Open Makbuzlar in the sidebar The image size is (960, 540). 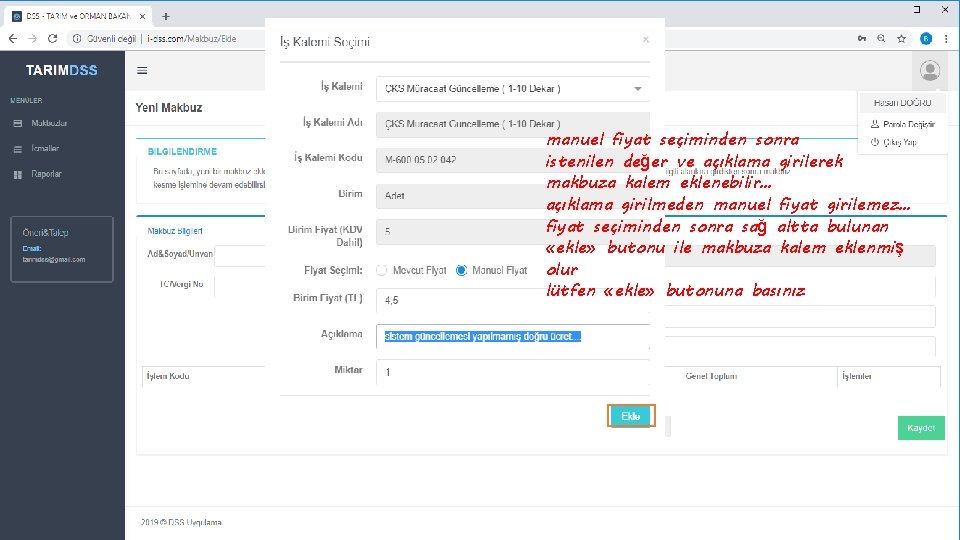click(49, 123)
